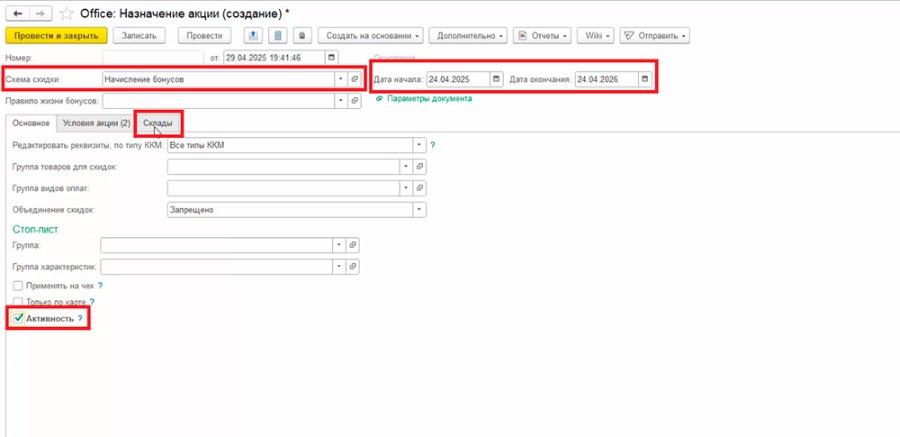
Task: Open calendar for Дата начала
Action: pyautogui.click(x=497, y=79)
